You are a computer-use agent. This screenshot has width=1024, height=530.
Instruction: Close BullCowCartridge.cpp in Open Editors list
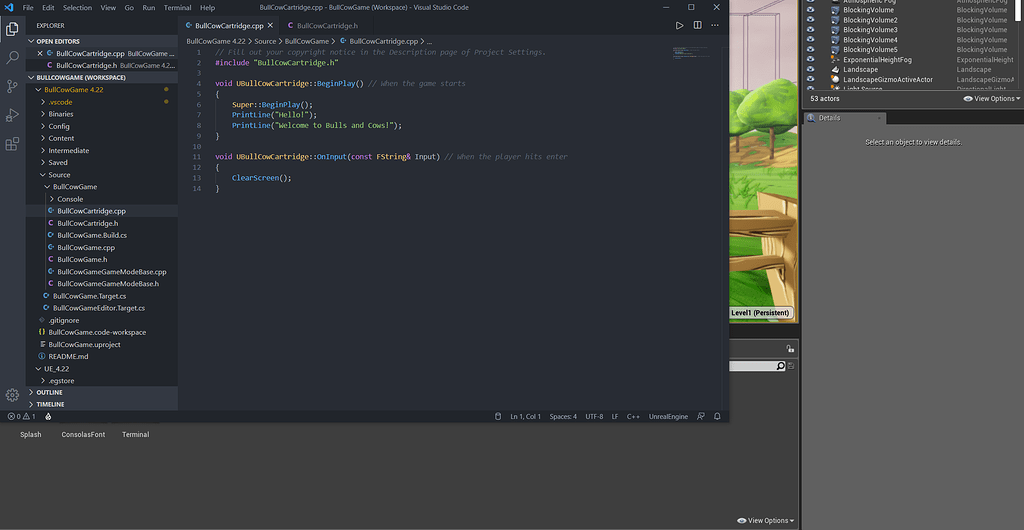[x=40, y=54]
